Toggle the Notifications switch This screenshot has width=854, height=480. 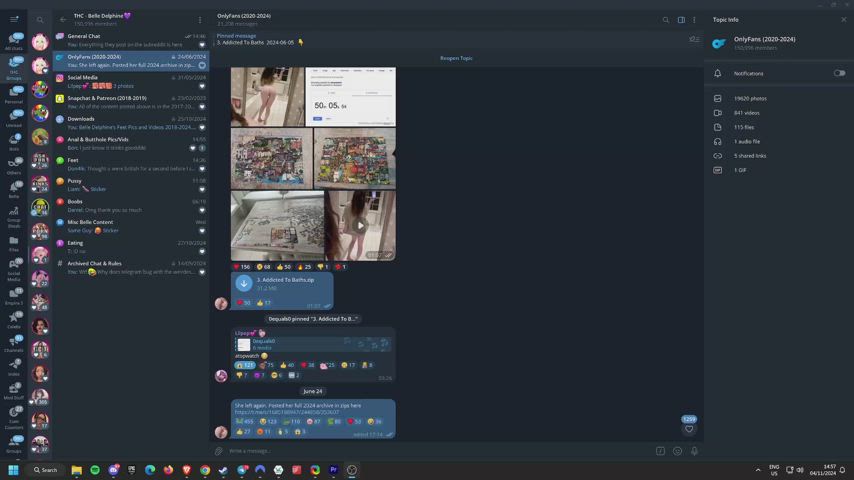[x=839, y=73]
